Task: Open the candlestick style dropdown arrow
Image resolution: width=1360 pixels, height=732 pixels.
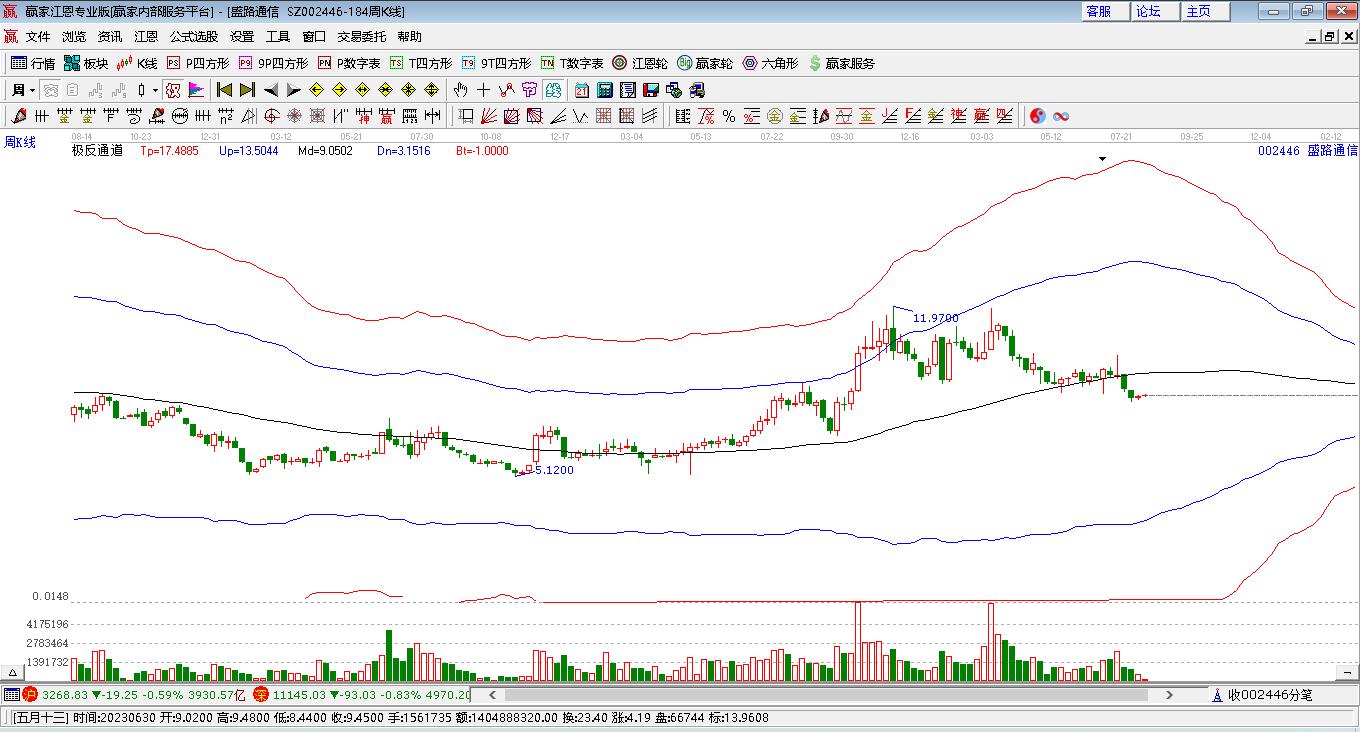Action: point(155,90)
